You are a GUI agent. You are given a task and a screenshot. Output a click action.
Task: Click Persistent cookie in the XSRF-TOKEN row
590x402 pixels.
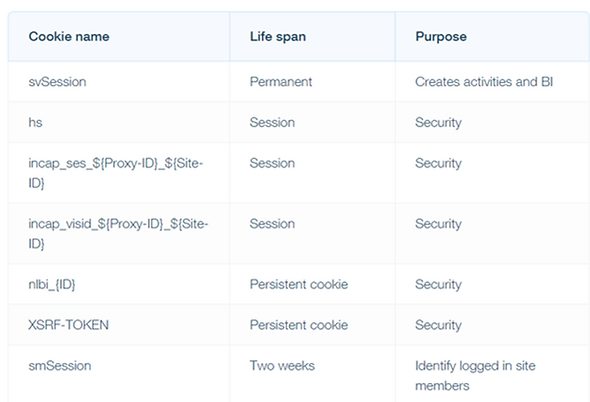[299, 325]
